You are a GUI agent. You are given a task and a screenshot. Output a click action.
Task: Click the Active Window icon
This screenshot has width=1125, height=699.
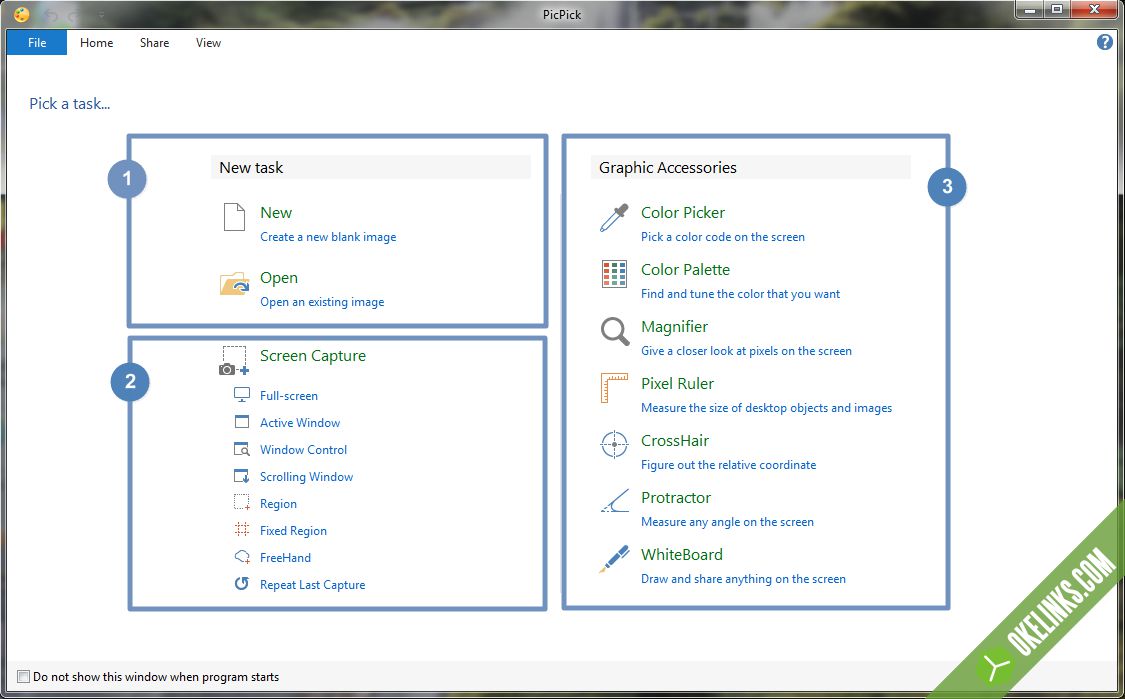coord(242,422)
